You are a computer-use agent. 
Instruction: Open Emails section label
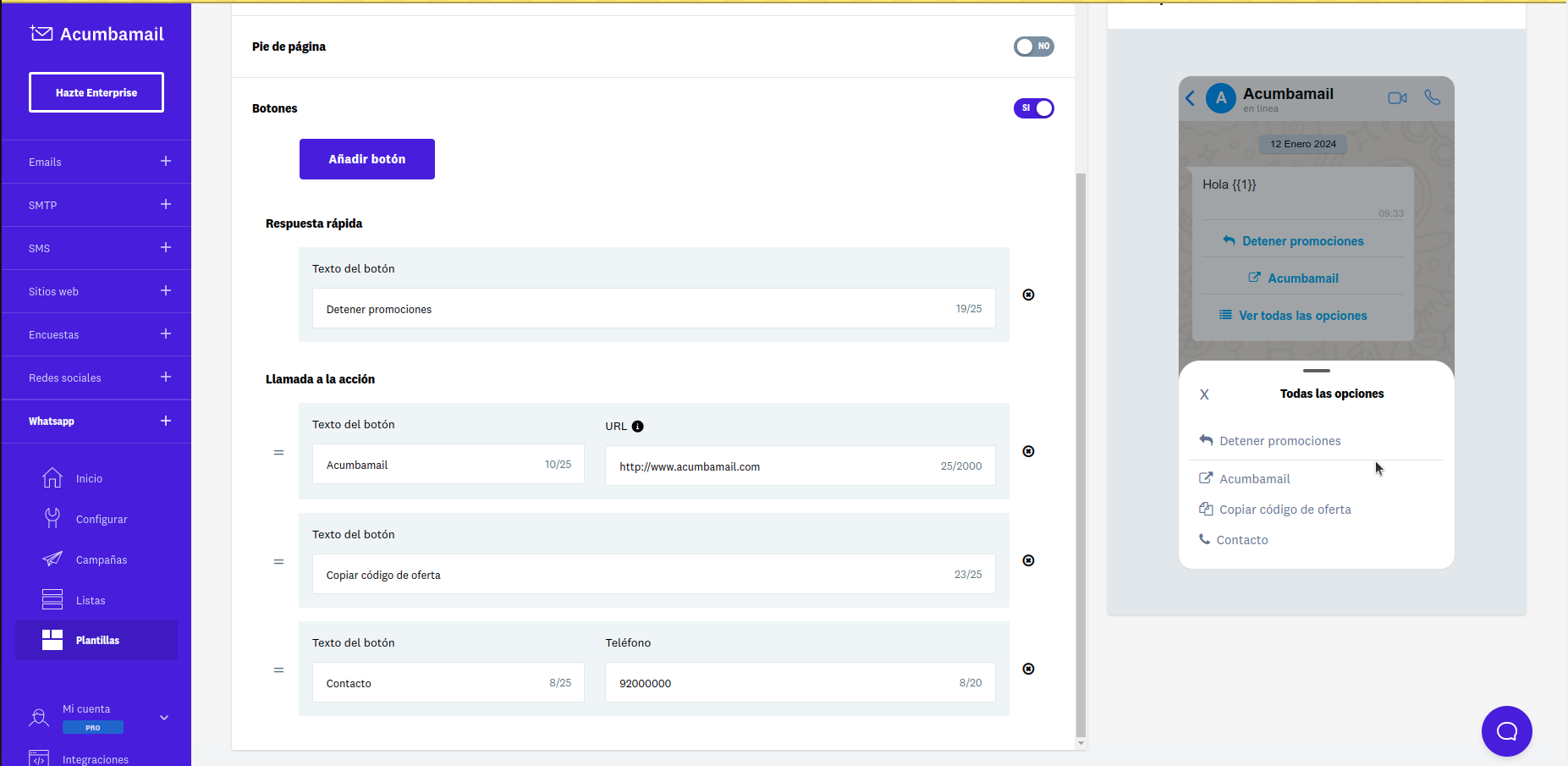45,163
